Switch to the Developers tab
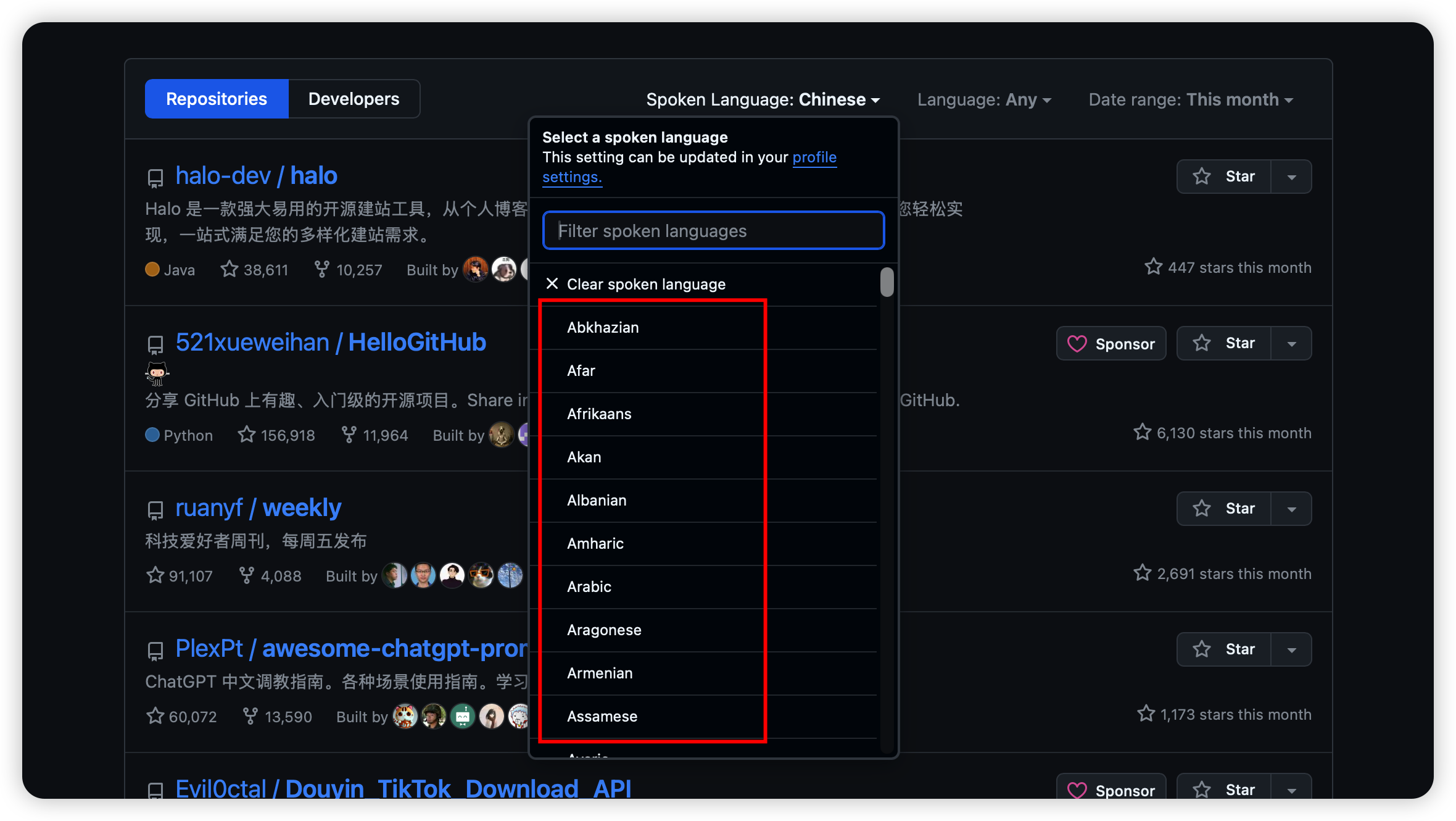1456x821 pixels. point(354,99)
